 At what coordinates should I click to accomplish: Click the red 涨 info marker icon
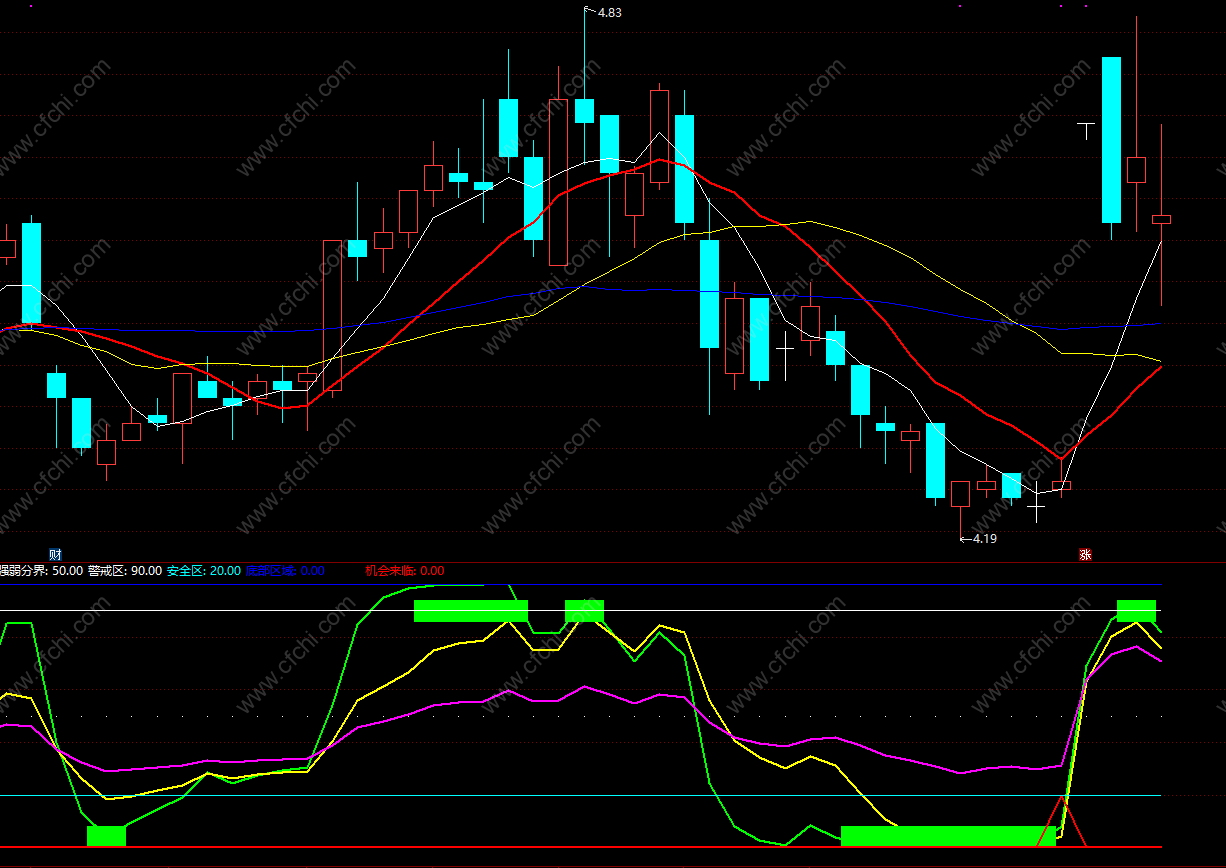tap(1085, 554)
